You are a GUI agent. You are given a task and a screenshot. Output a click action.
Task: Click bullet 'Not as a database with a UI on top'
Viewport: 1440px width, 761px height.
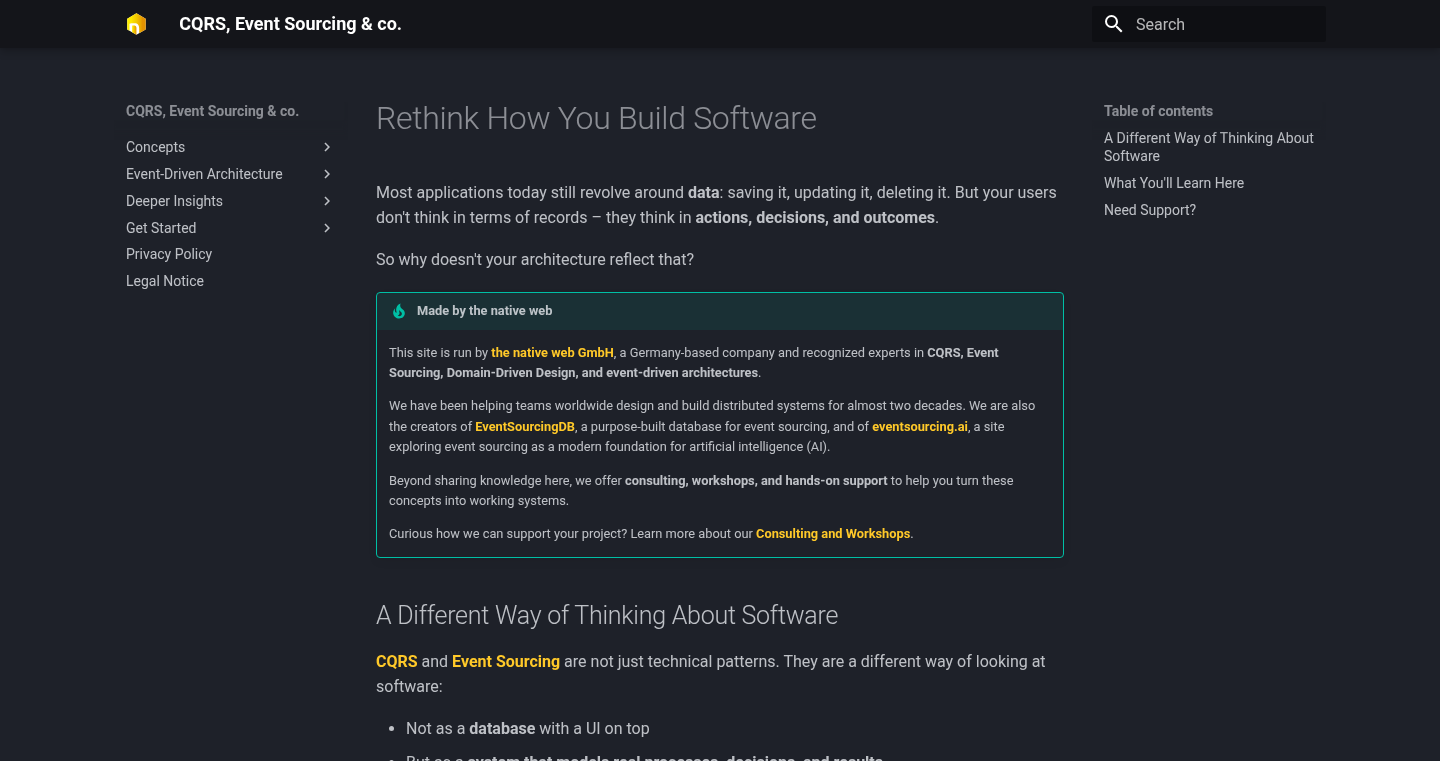[528, 729]
